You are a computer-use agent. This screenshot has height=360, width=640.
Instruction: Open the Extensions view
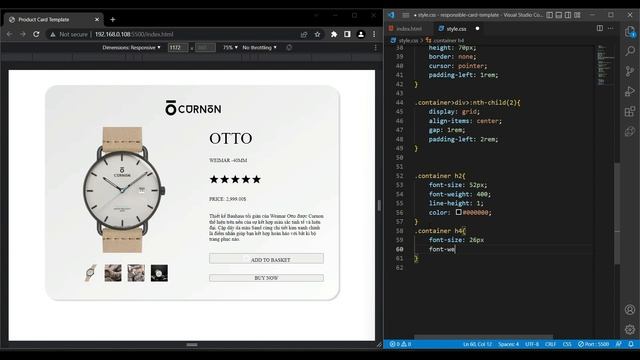[x=630, y=111]
